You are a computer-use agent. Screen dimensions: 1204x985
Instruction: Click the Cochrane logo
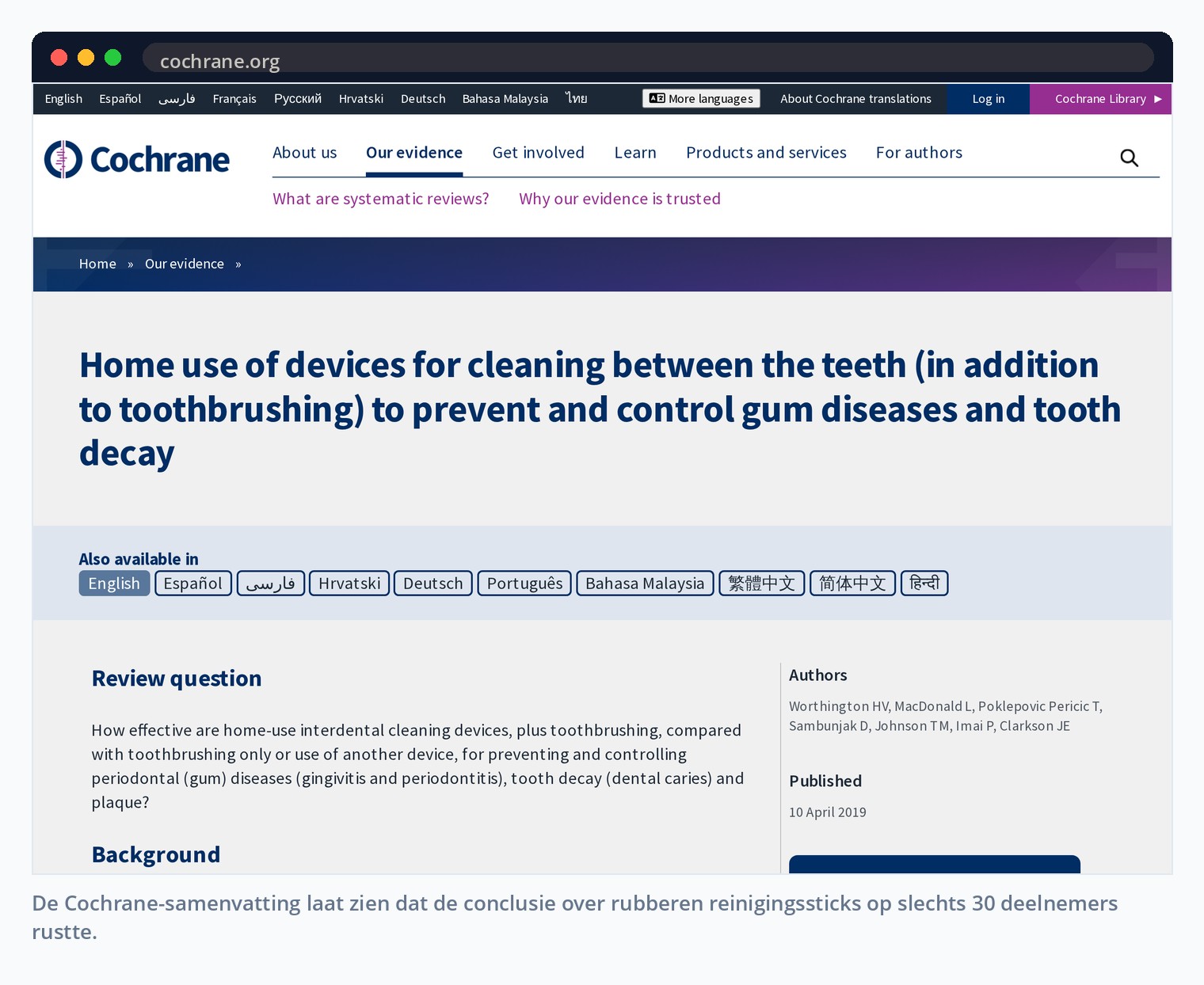click(x=137, y=159)
